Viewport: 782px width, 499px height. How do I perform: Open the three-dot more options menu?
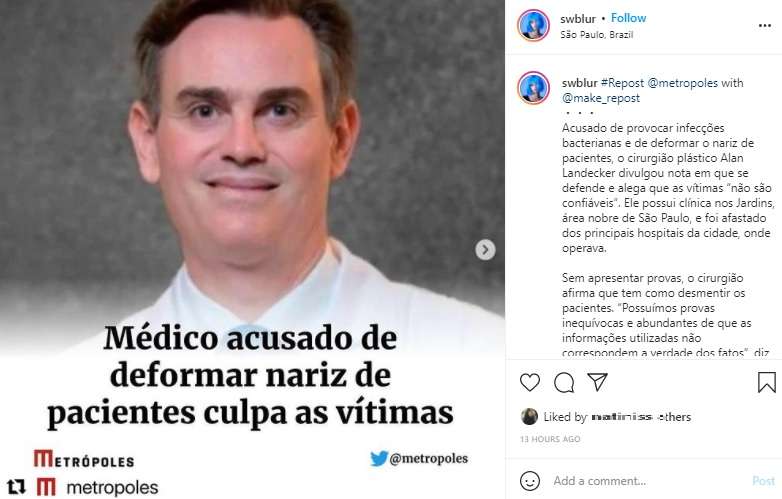click(765, 26)
